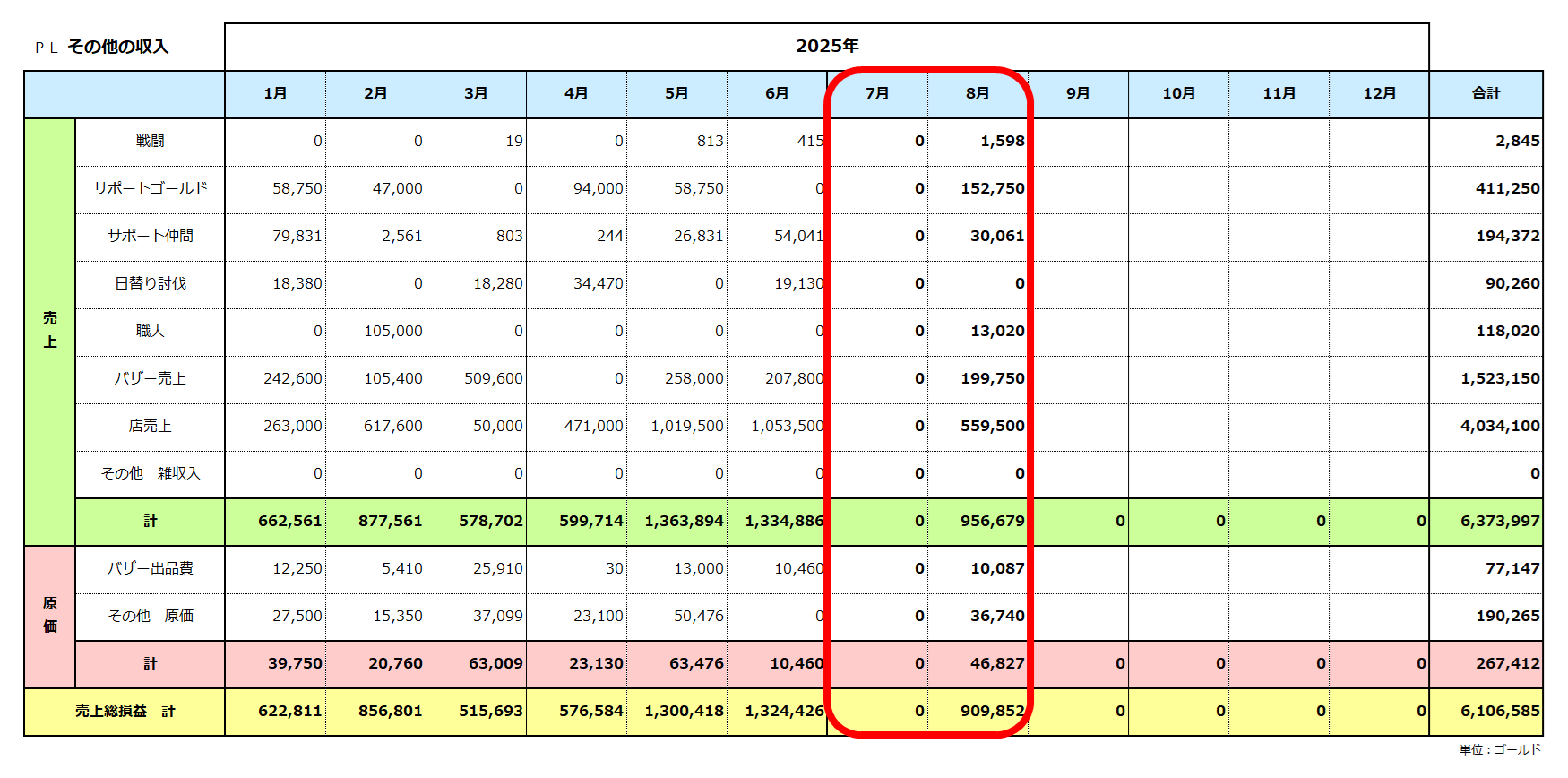Select the green 売上 category cell
This screenshot has width=1568, height=778.
(50, 330)
